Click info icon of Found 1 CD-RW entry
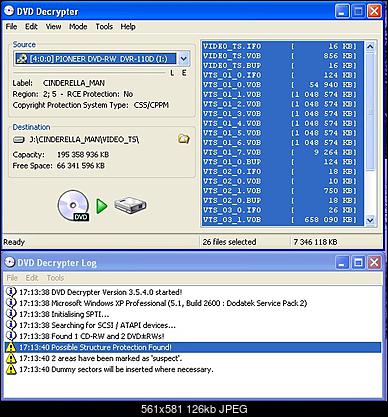 (11, 336)
